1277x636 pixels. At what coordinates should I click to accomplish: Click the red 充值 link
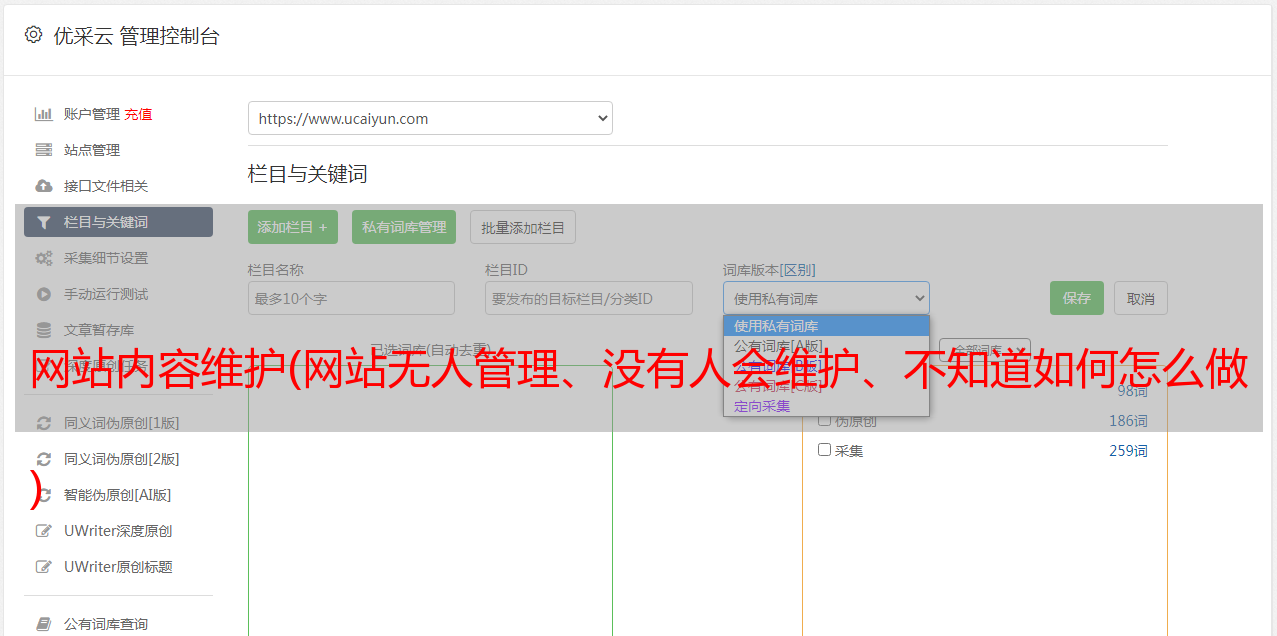pos(138,114)
